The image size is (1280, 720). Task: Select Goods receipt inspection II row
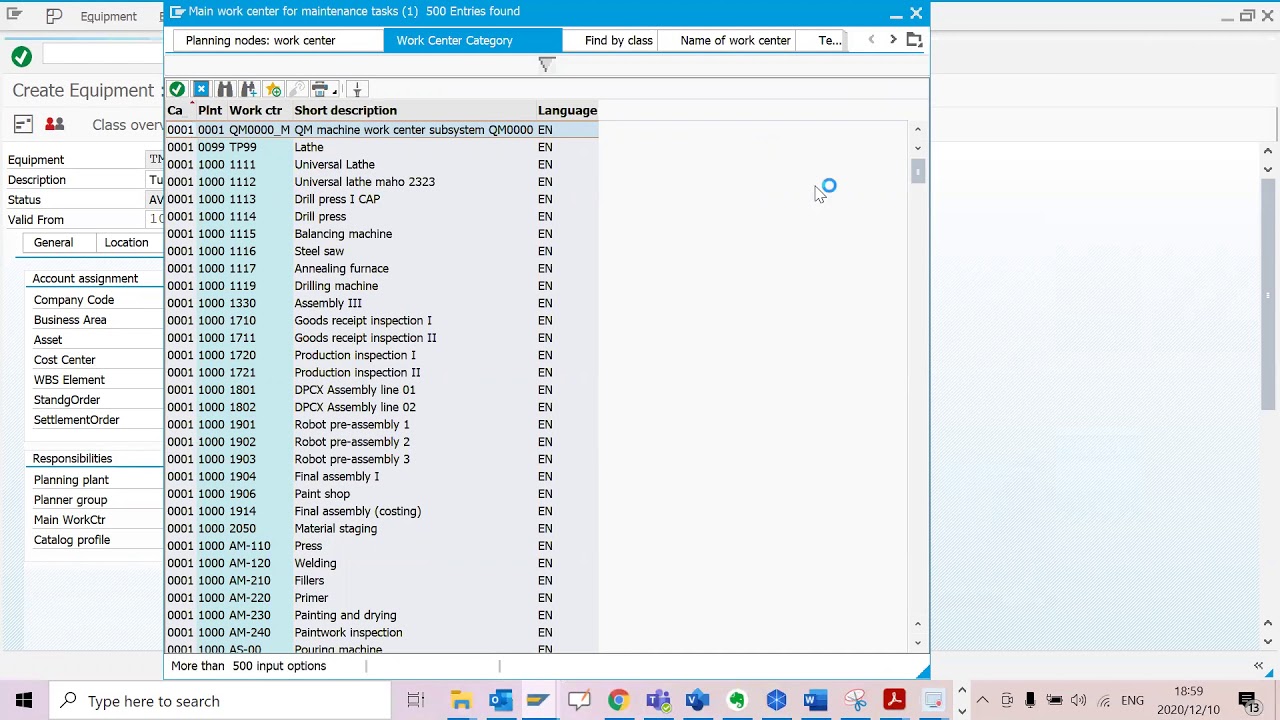(382, 338)
